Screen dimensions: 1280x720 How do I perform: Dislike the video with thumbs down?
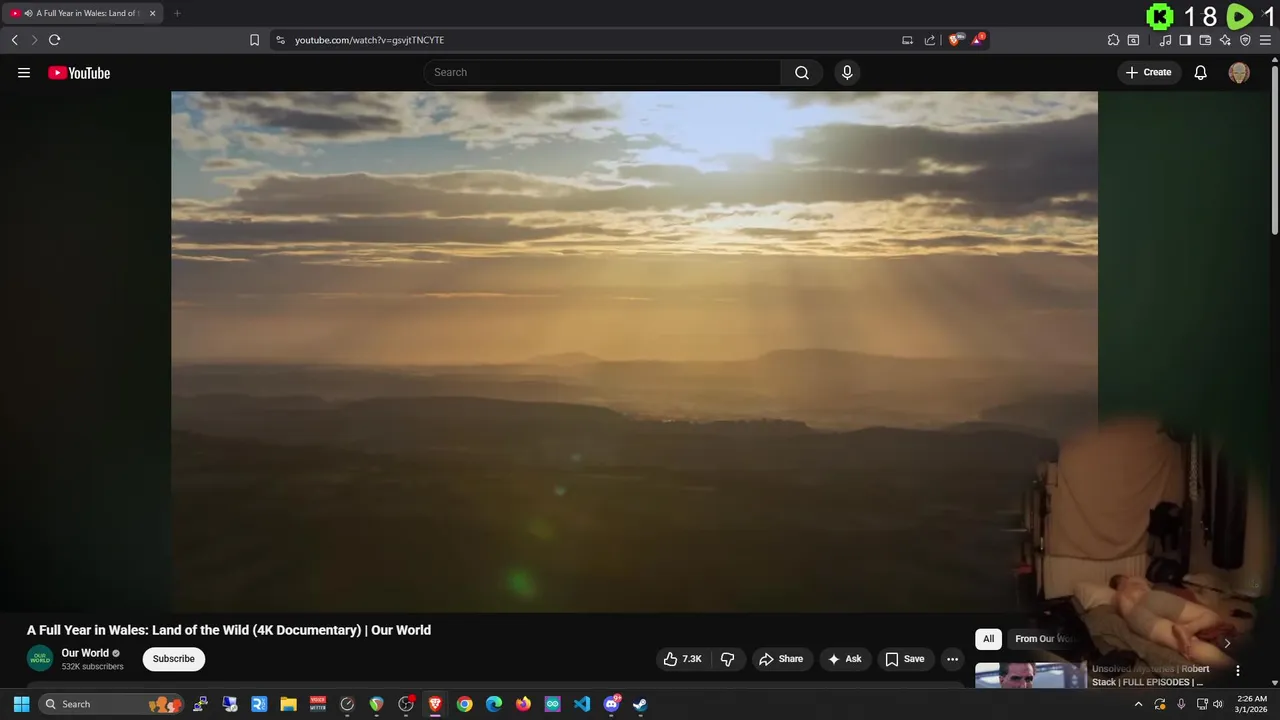727,659
